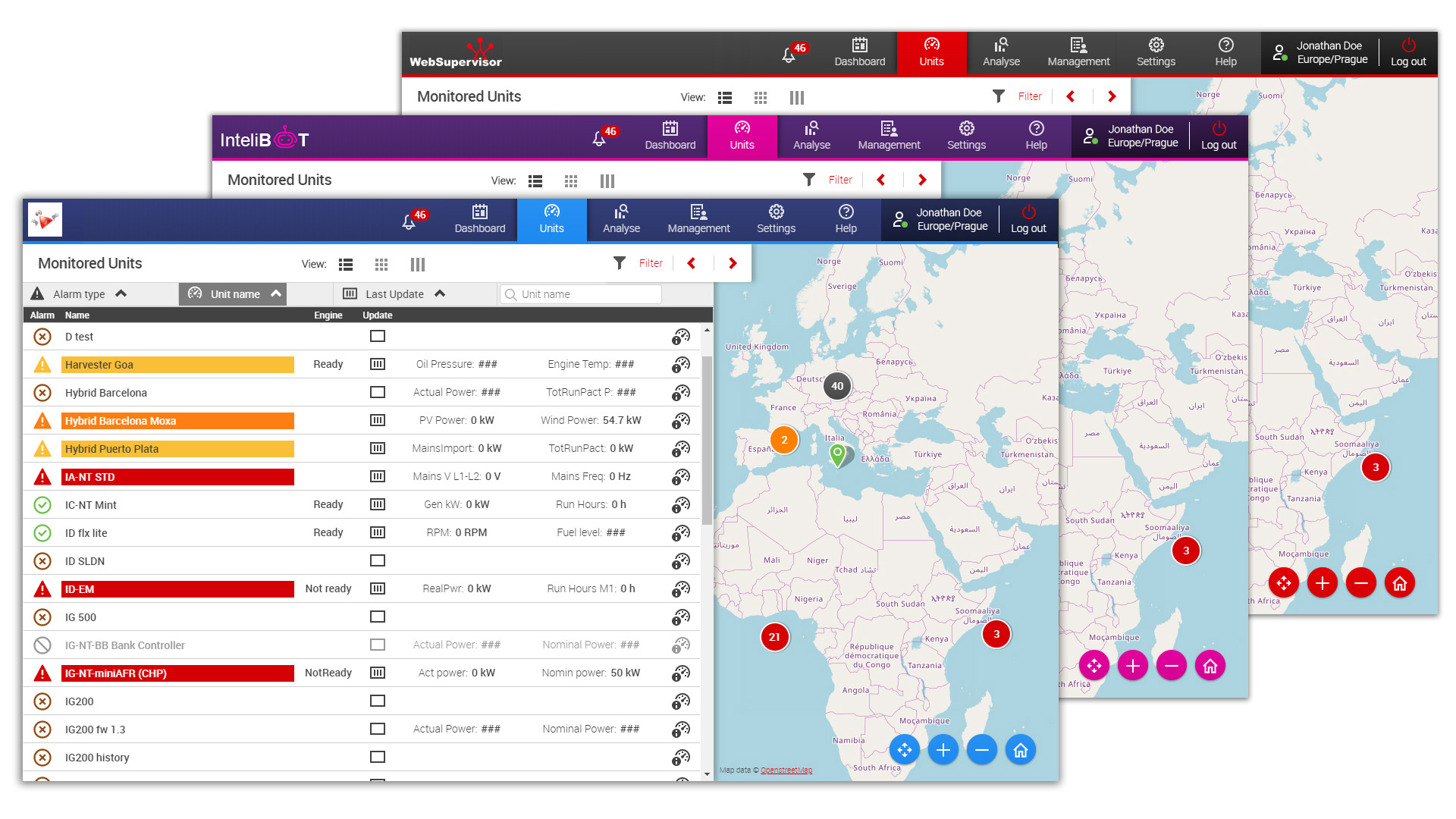Switch to grid tiles view icon
Screen dimensions: 1456x819
(x=381, y=264)
